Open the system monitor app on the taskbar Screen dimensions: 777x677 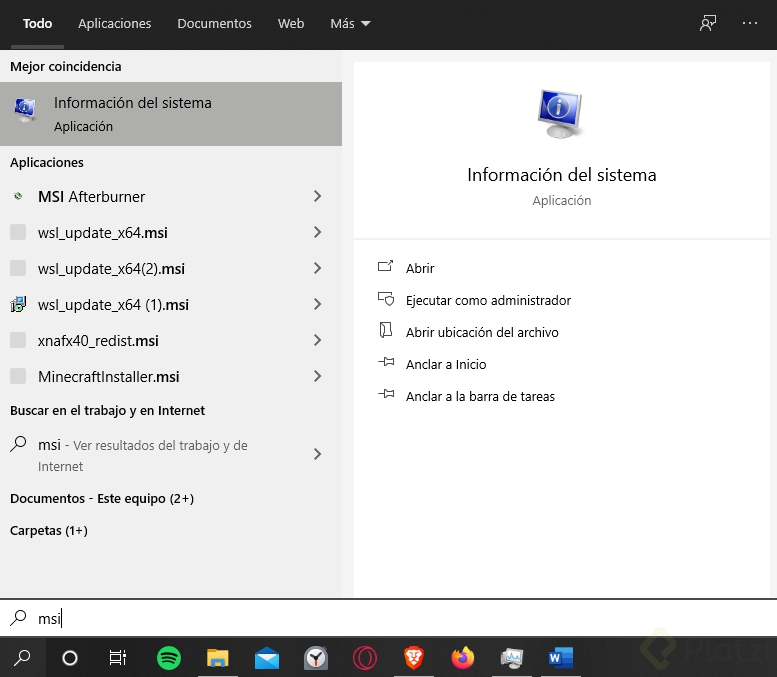(x=512, y=658)
